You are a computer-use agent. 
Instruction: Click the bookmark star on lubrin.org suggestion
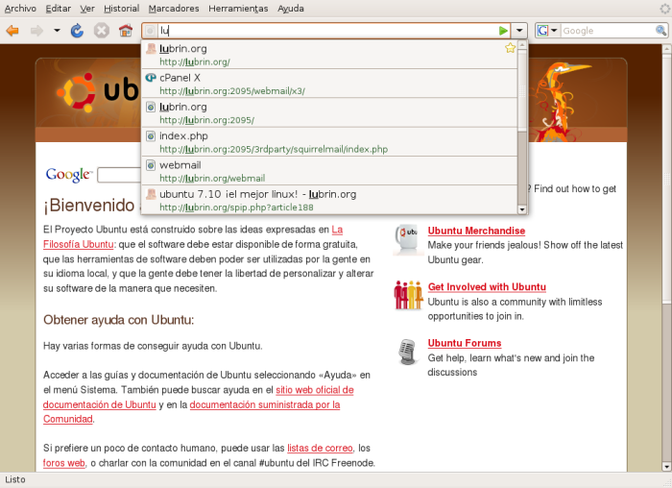click(x=510, y=48)
